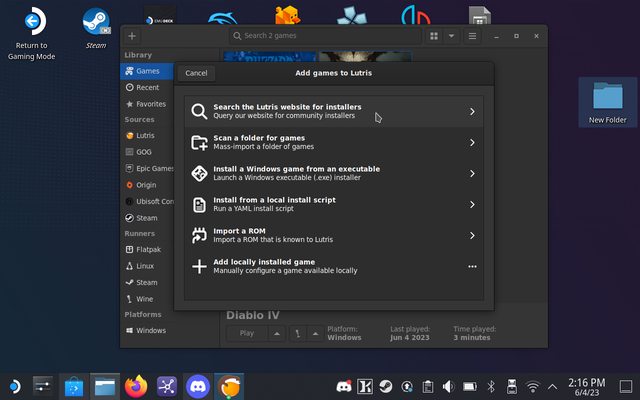The image size is (640, 400).
Task: Cancel the Add games dialog
Action: [x=196, y=73]
